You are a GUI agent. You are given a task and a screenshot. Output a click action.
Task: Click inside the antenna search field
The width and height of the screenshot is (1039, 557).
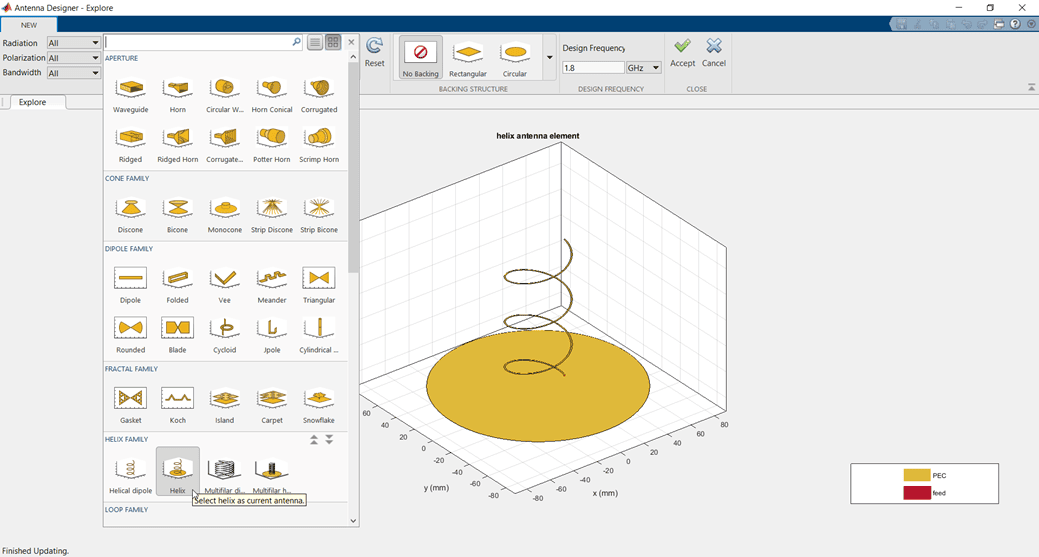click(198, 42)
